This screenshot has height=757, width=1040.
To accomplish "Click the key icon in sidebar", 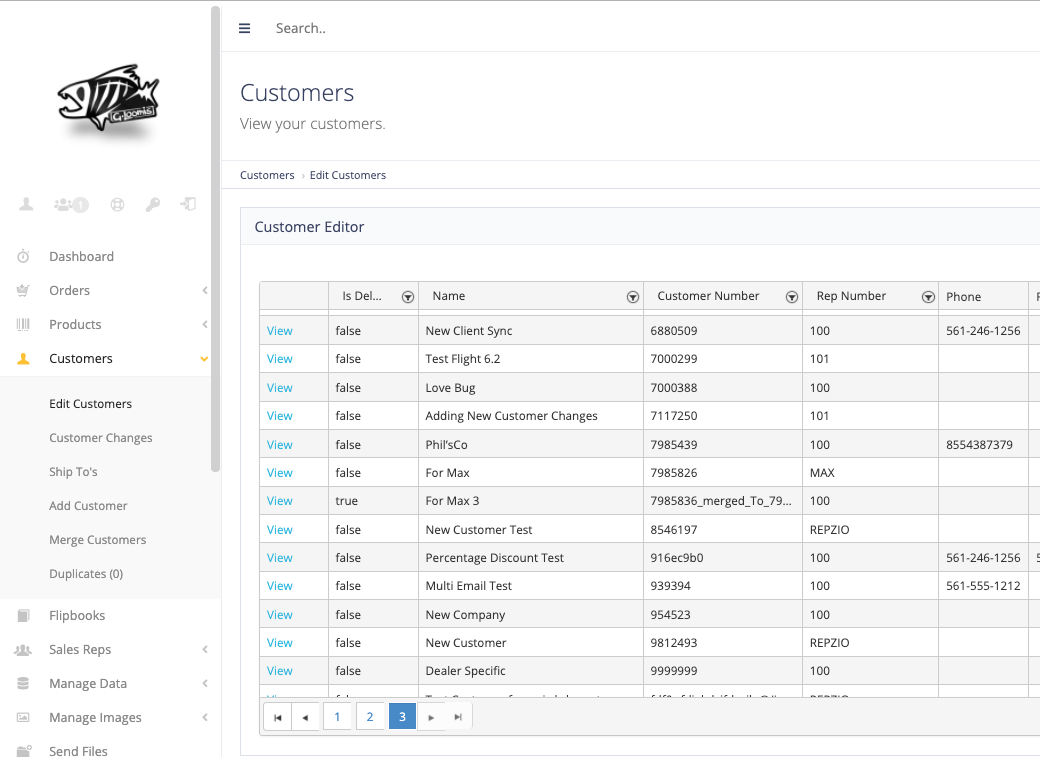I will click(x=153, y=205).
